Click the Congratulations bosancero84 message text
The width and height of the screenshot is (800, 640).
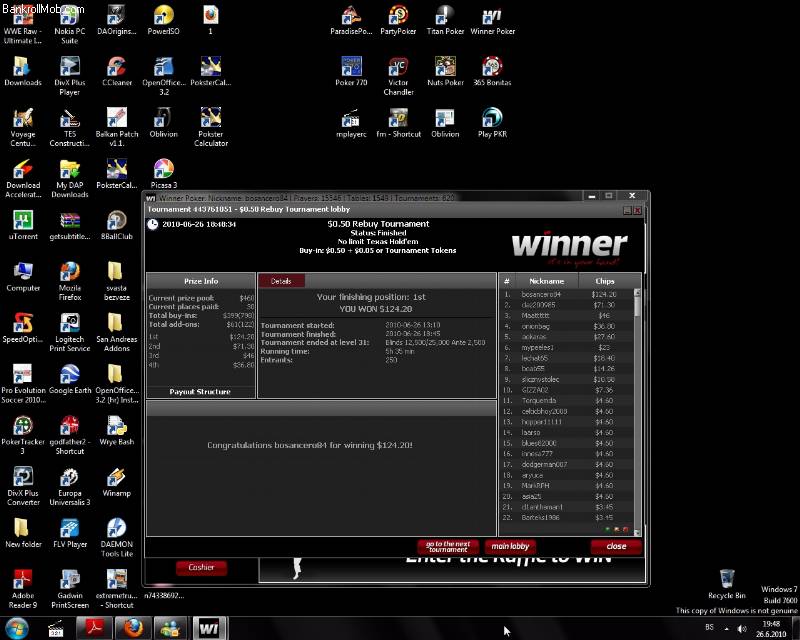310,446
